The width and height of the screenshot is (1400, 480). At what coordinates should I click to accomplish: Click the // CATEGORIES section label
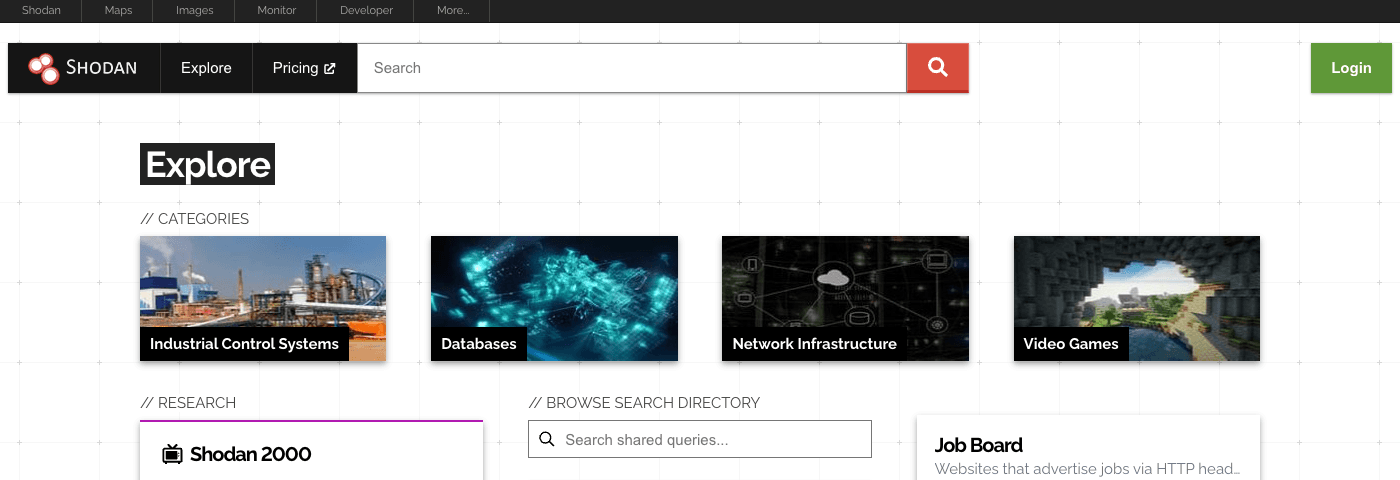click(194, 218)
